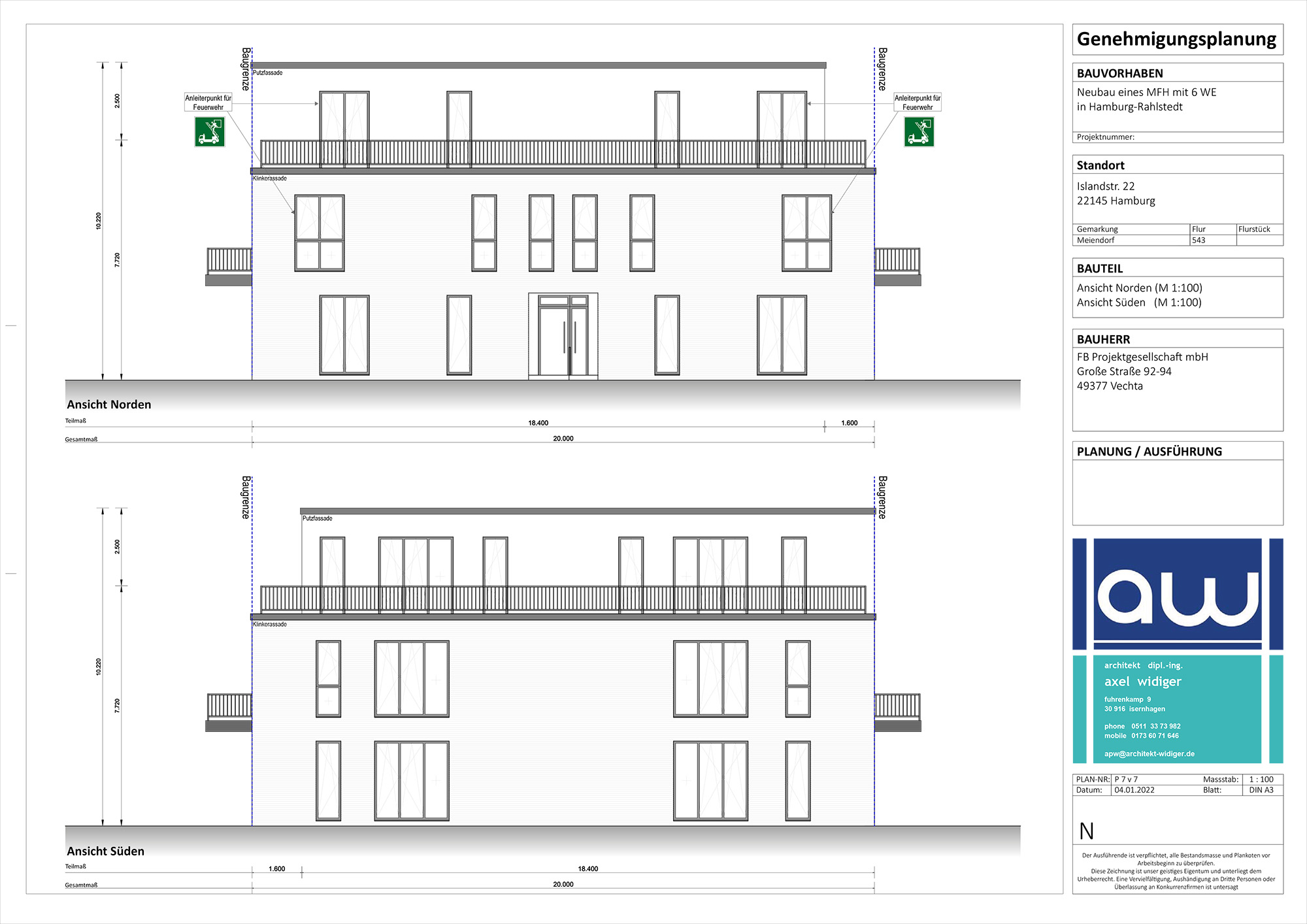Click the left green fire ladder sign
The width and height of the screenshot is (1307, 924).
coord(210,131)
